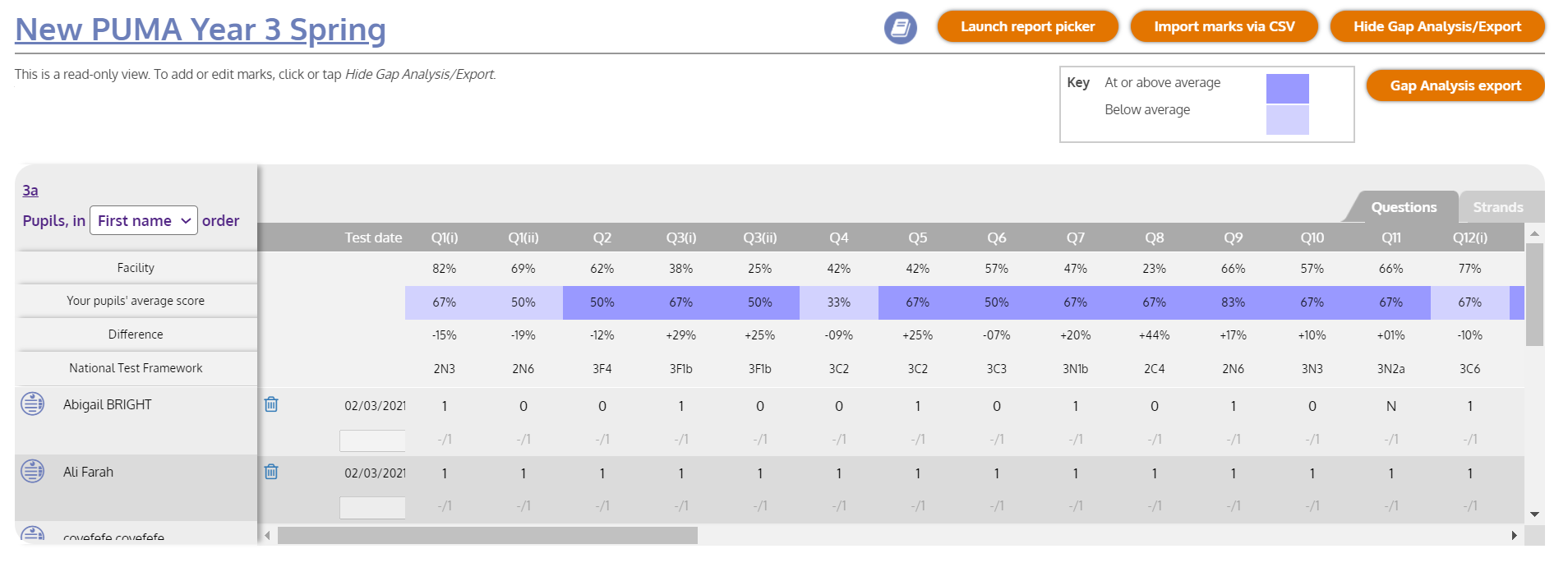
Task: Click the trash icon for Ali Farah
Action: click(x=271, y=472)
